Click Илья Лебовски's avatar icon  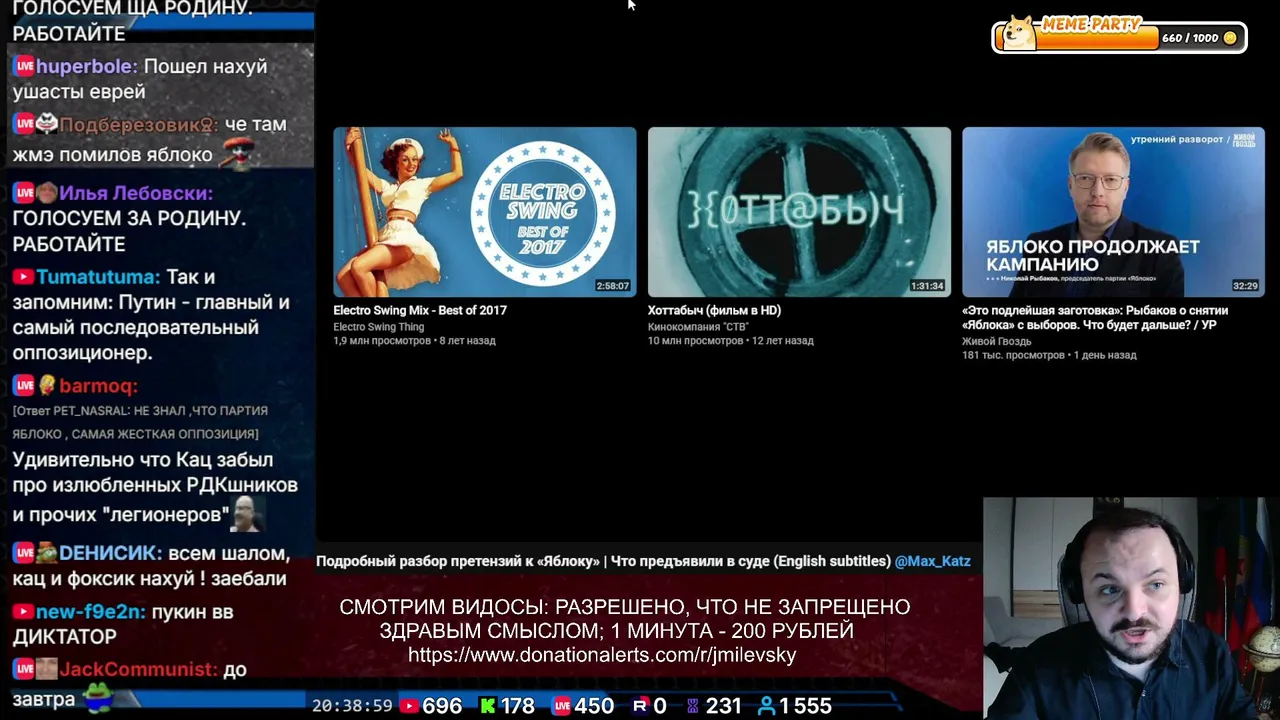[x=47, y=193]
